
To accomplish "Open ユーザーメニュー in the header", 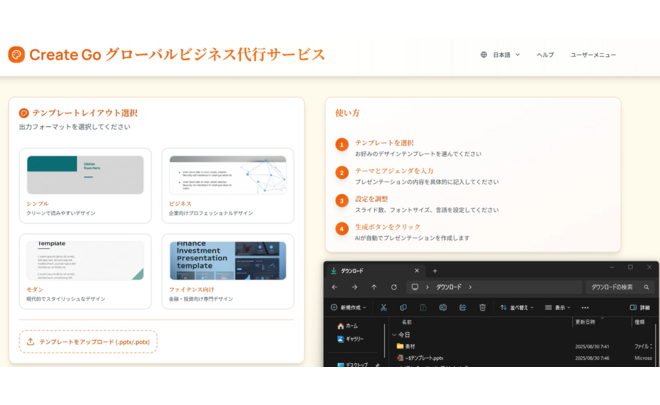I will [593, 55].
